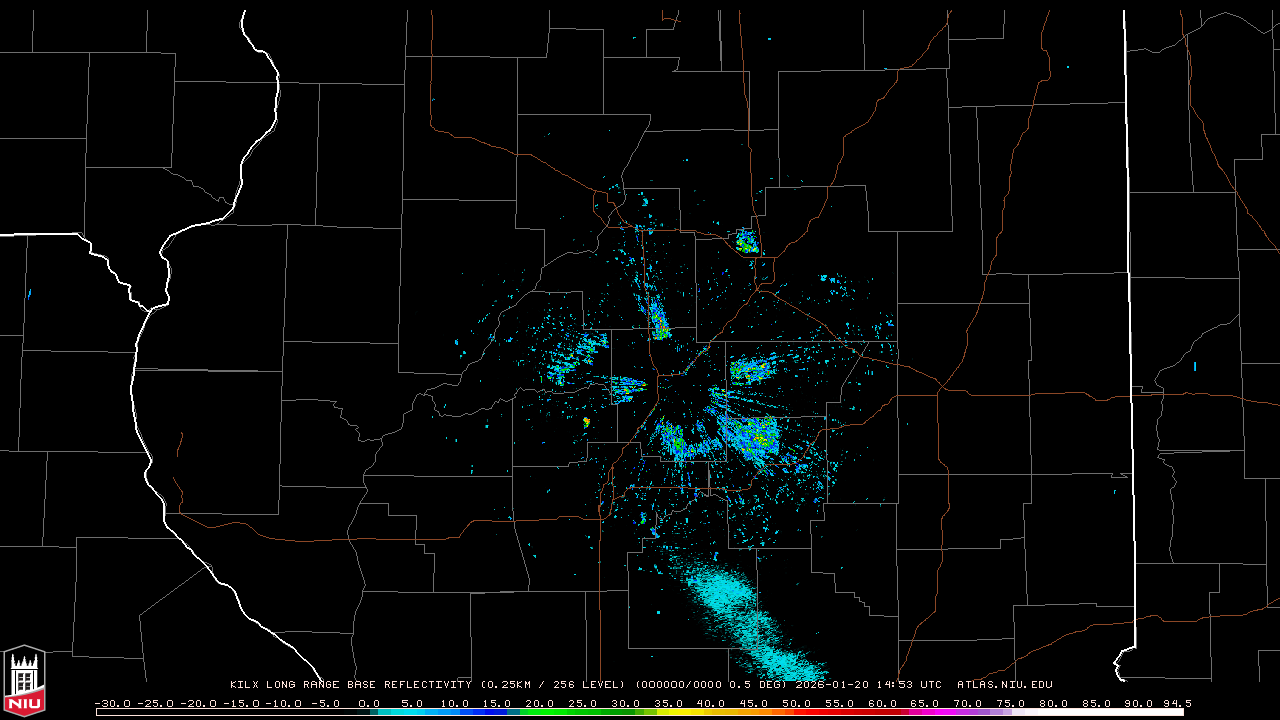The width and height of the screenshot is (1280, 720).
Task: Click the KILX Long Range Base Reflectivity title
Action: point(350,685)
